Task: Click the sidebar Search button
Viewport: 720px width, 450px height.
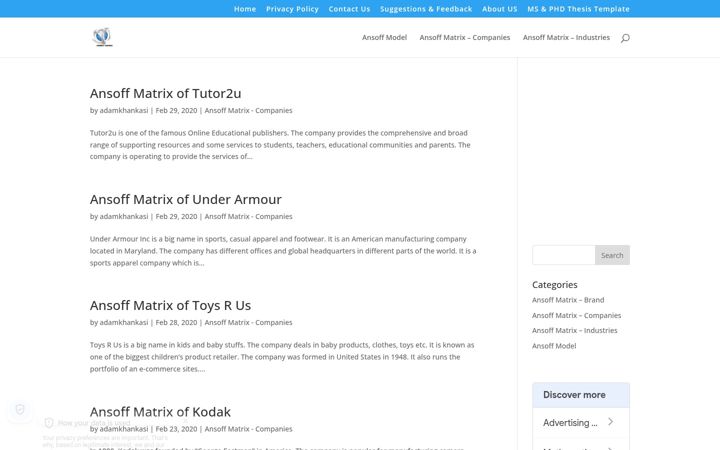Action: [x=612, y=255]
